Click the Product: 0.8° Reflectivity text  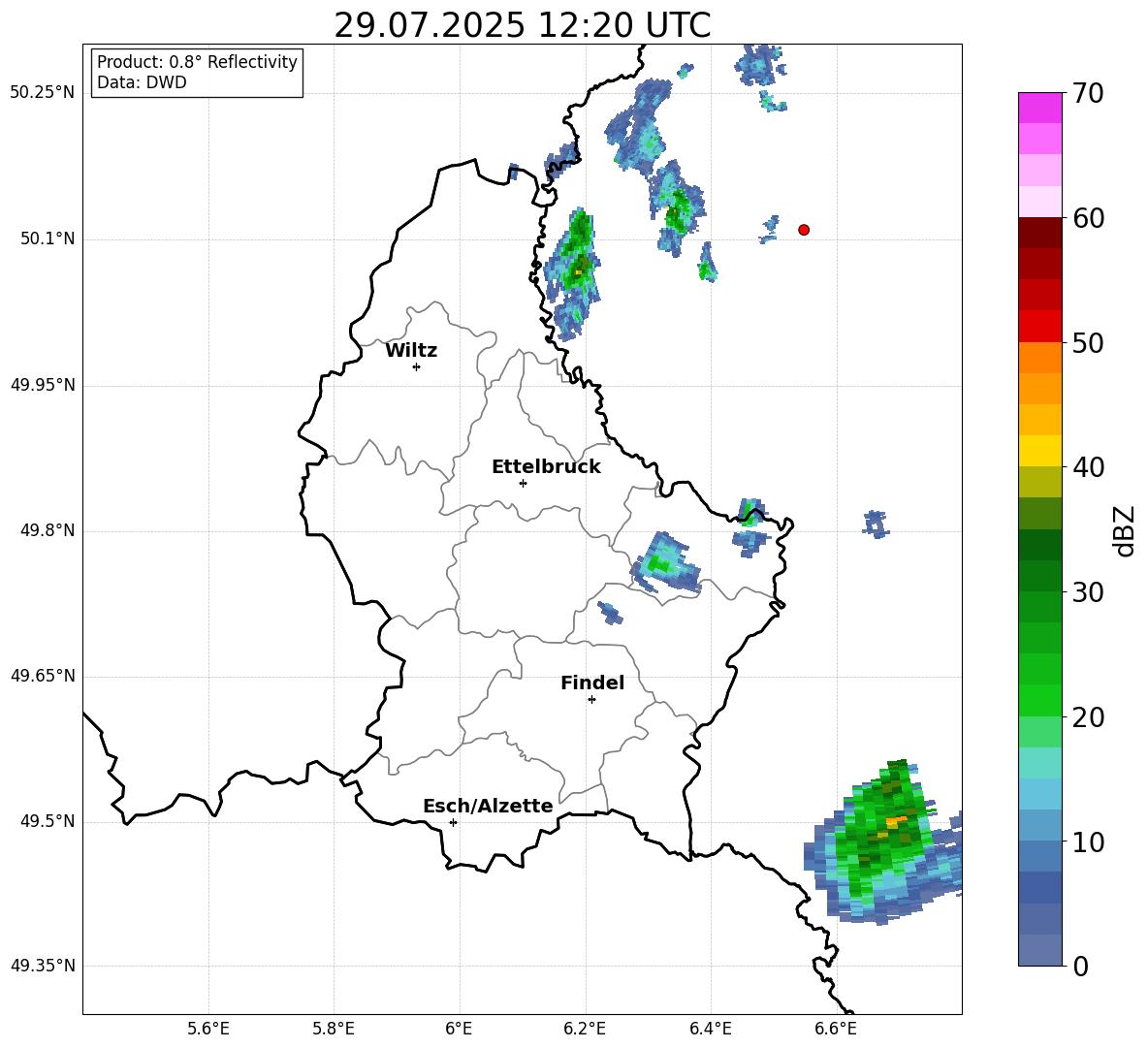(197, 62)
